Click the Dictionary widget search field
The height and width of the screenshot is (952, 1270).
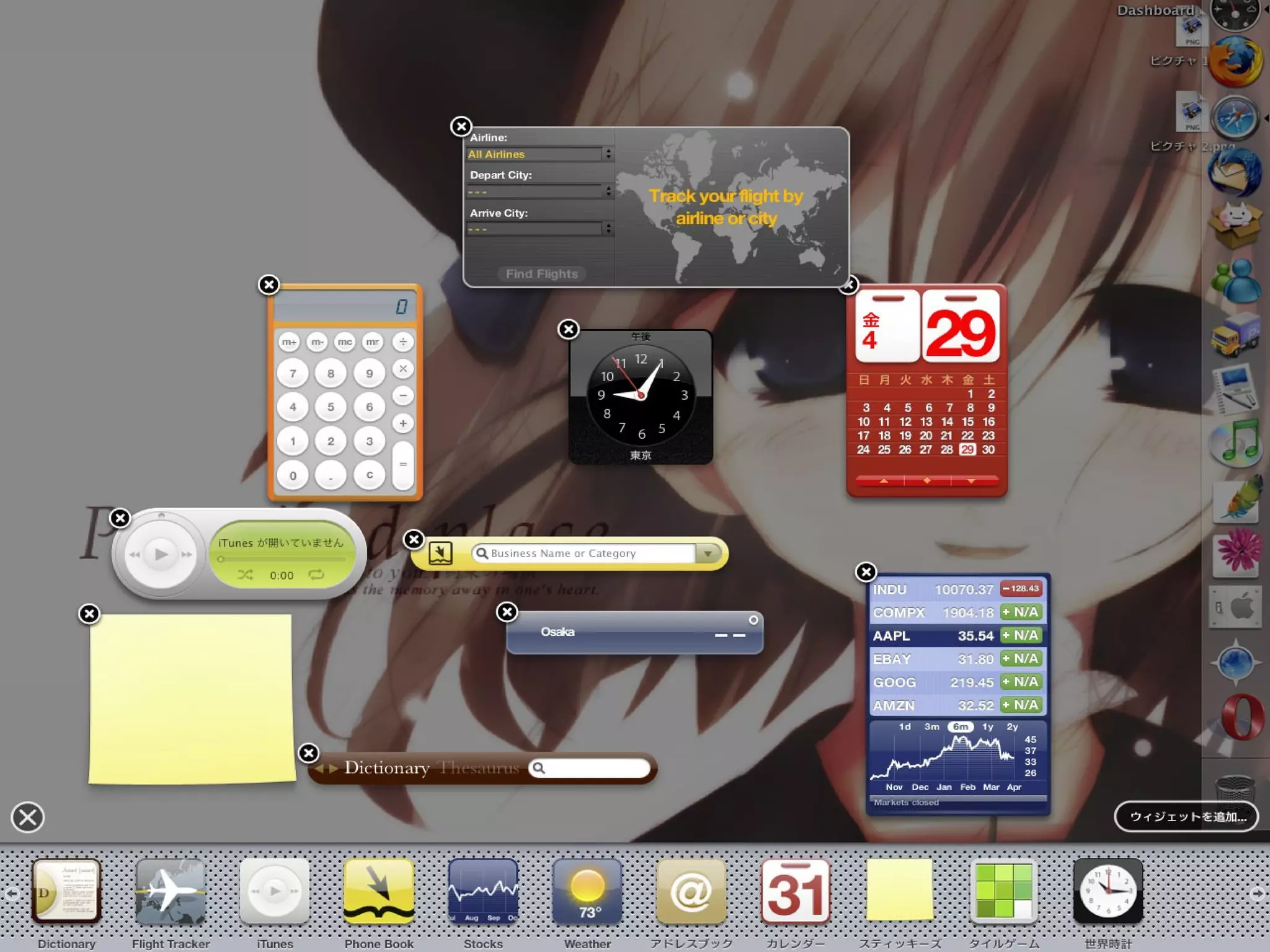[594, 769]
